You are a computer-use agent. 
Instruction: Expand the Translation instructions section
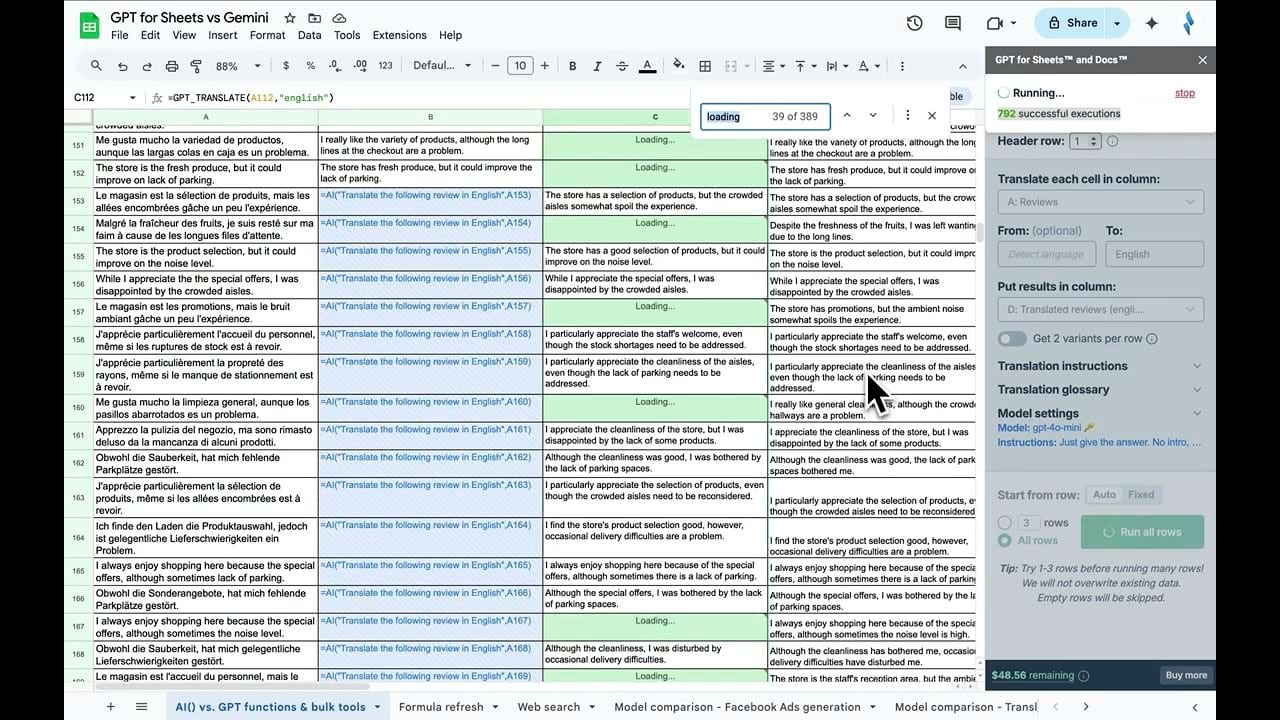pyautogui.click(x=1100, y=366)
